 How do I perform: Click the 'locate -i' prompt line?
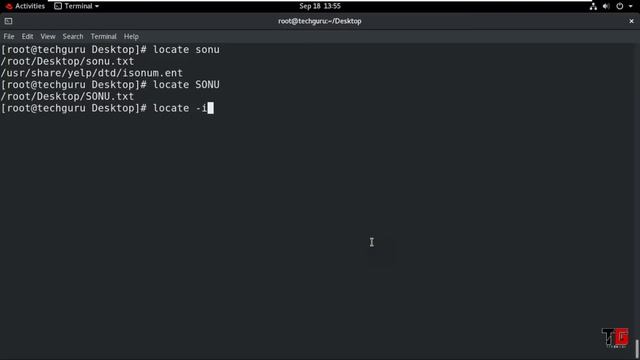(107, 108)
